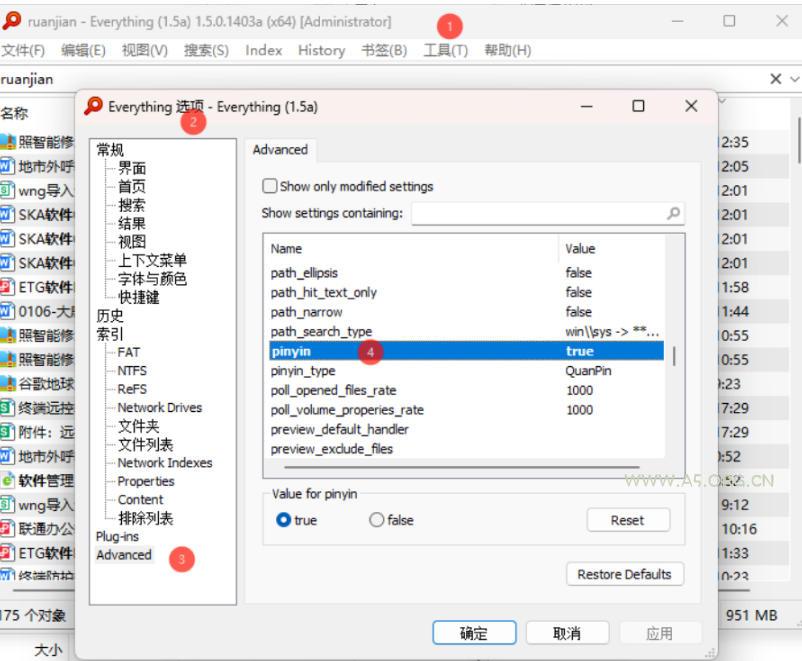Select the true radio button
The height and width of the screenshot is (661, 802).
(x=283, y=520)
